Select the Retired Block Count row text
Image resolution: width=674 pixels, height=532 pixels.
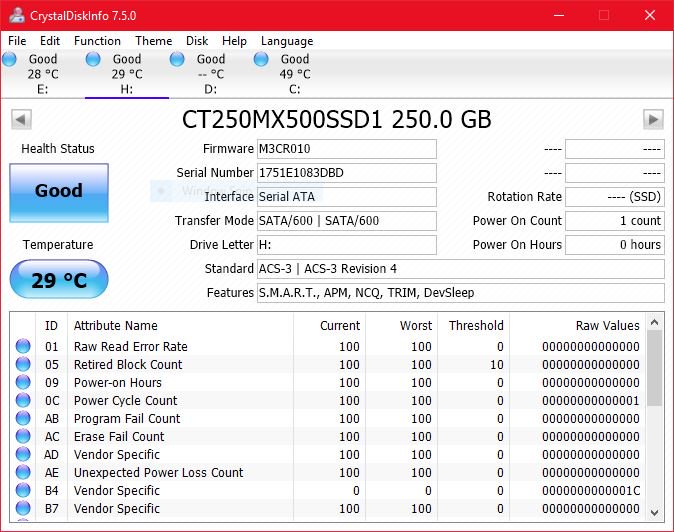click(x=128, y=364)
